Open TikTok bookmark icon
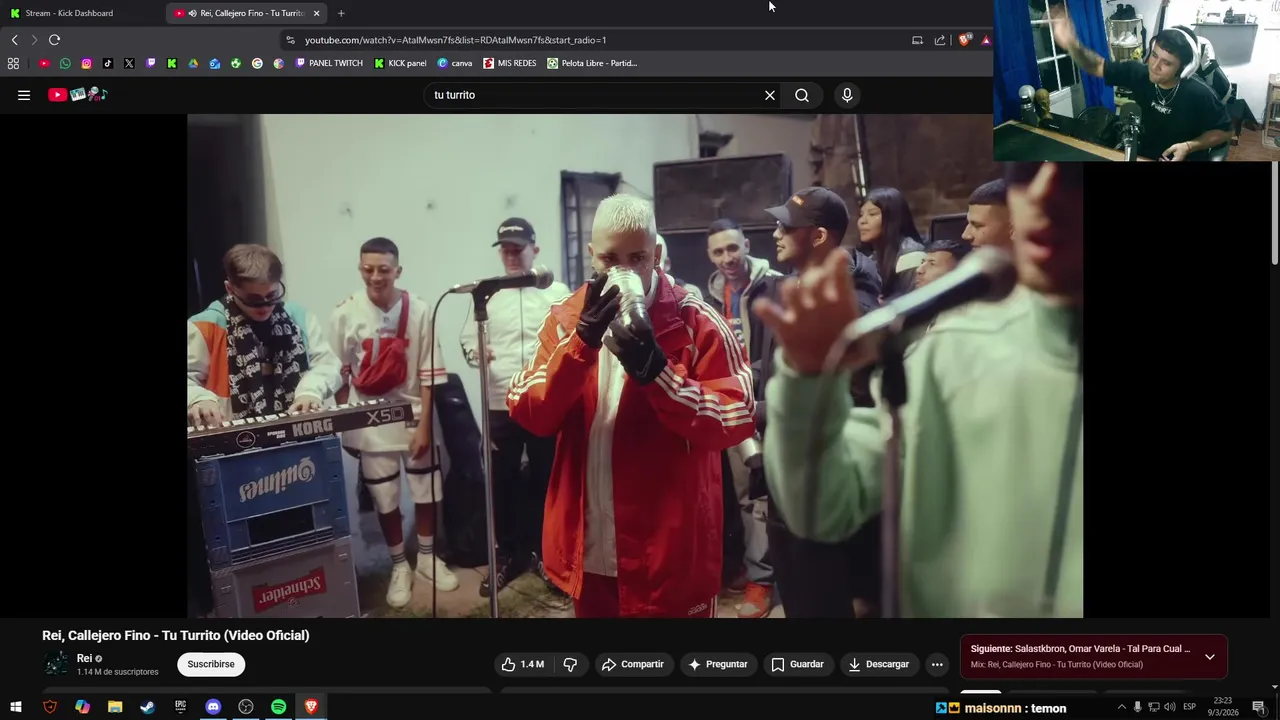The image size is (1280, 720). 108,63
